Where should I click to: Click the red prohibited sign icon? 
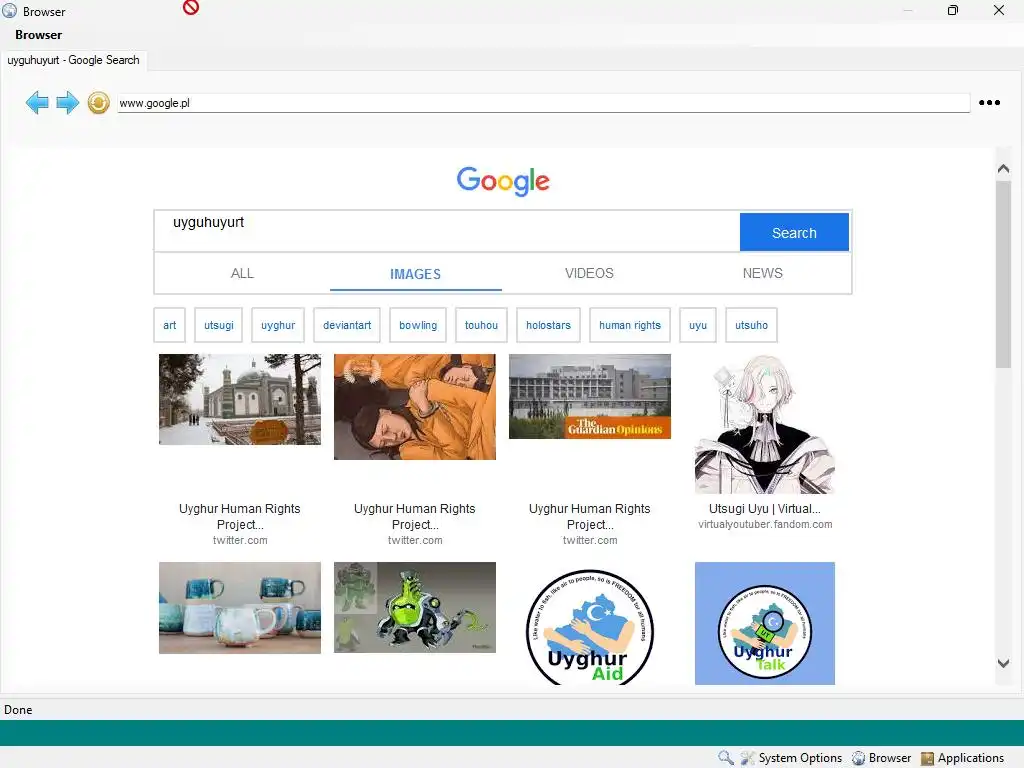tap(191, 7)
